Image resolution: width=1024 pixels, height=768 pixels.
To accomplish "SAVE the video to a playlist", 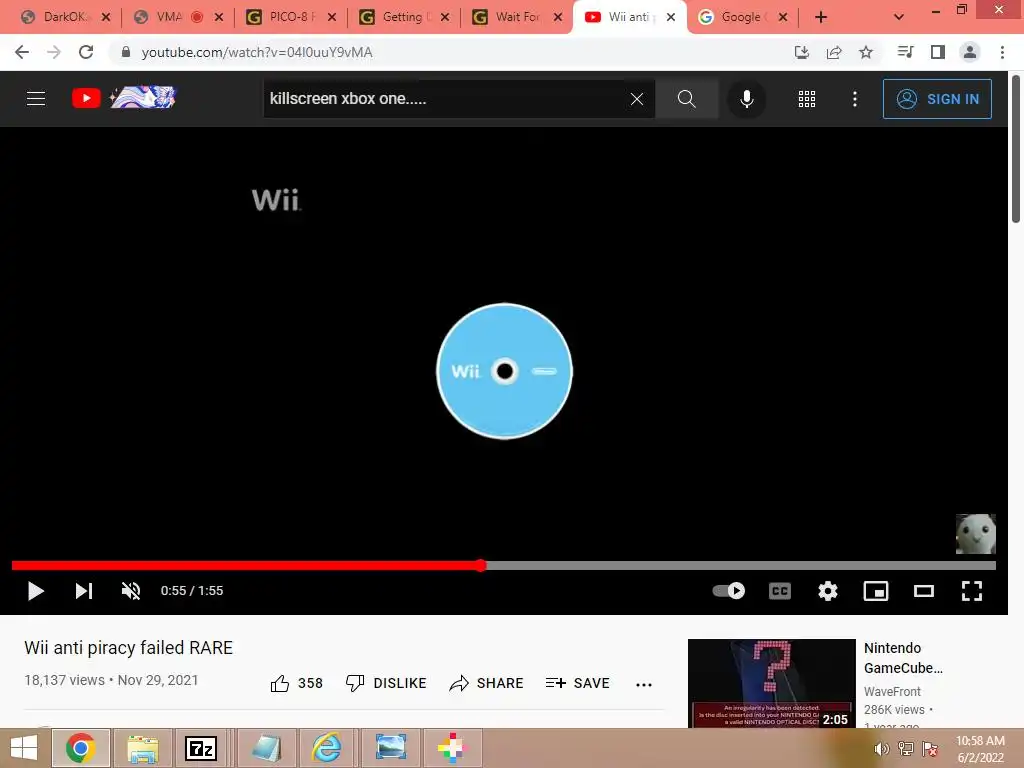I will pyautogui.click(x=577, y=683).
